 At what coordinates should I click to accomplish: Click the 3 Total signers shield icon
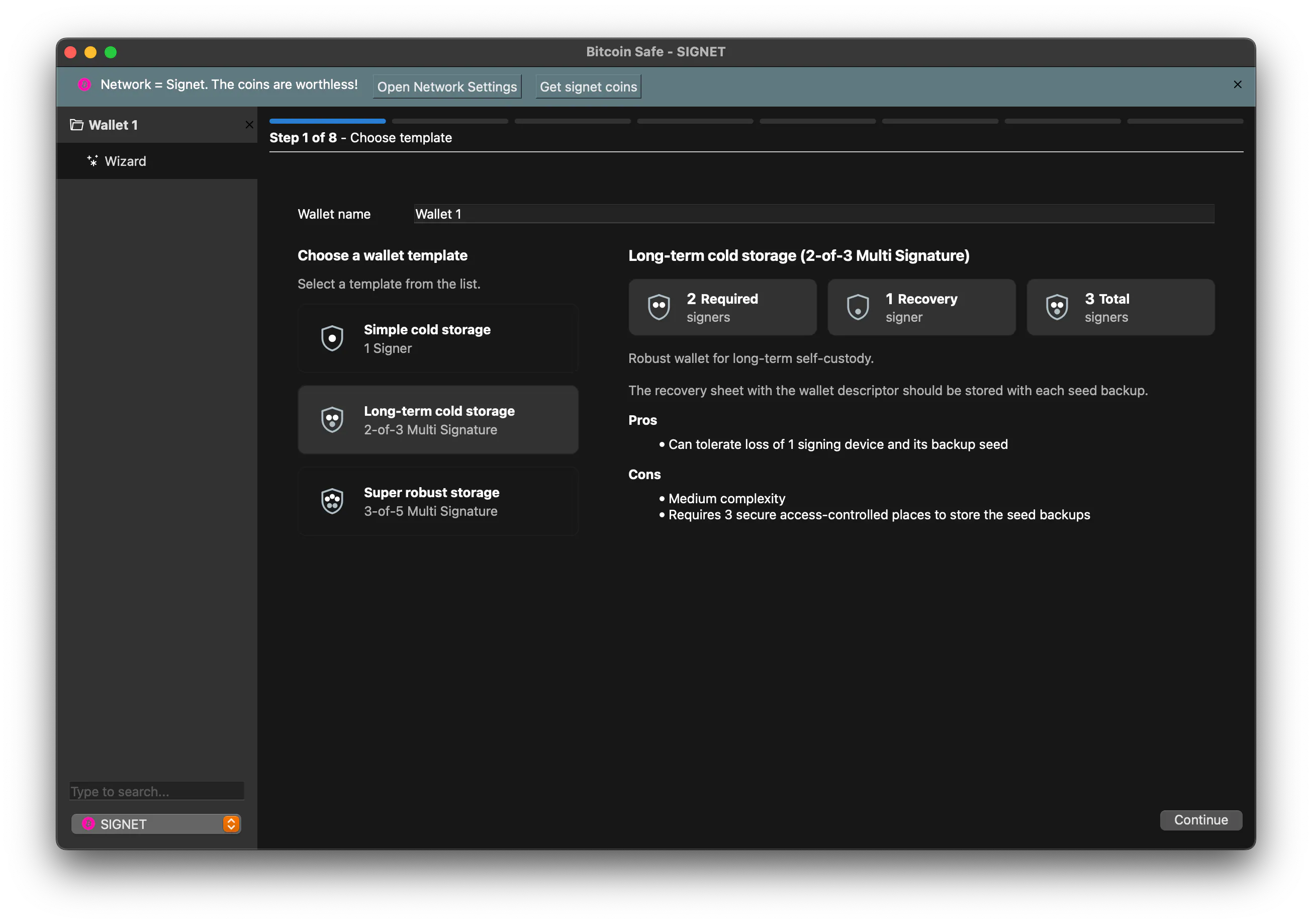(x=1057, y=307)
